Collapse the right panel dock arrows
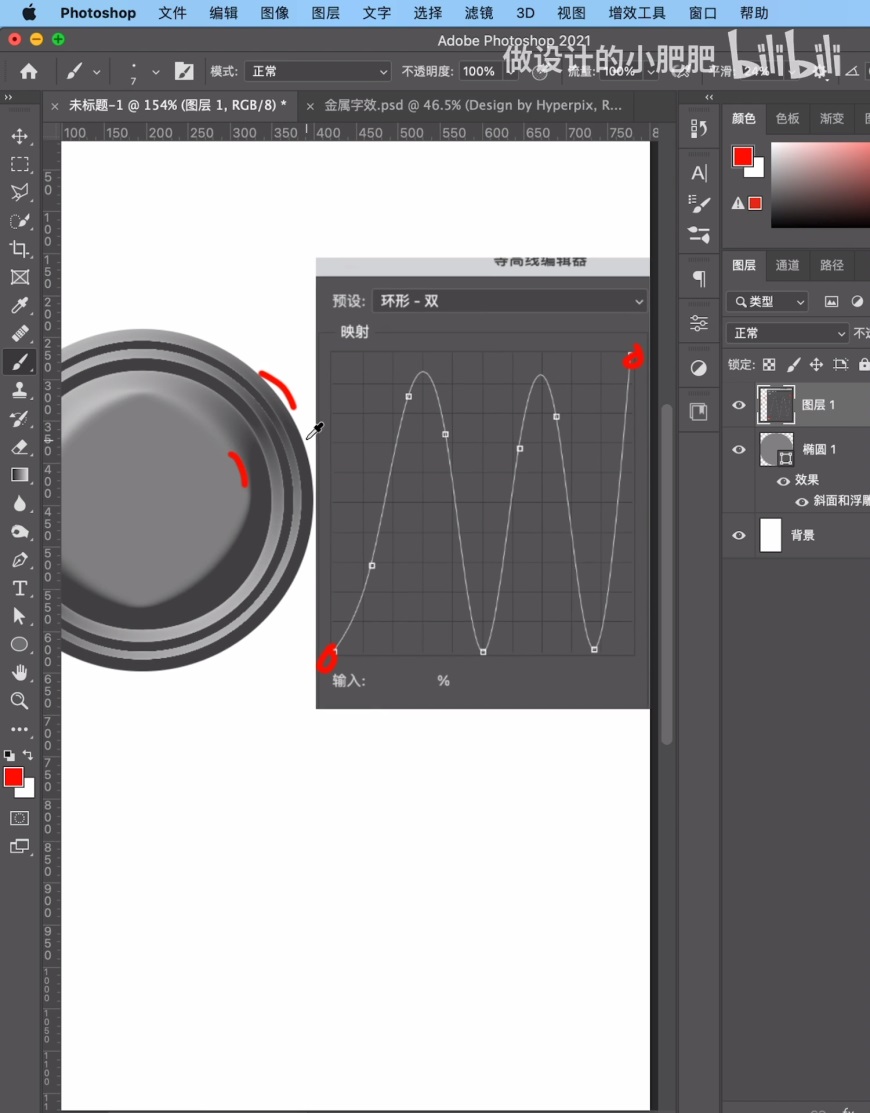The width and height of the screenshot is (870, 1113). (709, 97)
